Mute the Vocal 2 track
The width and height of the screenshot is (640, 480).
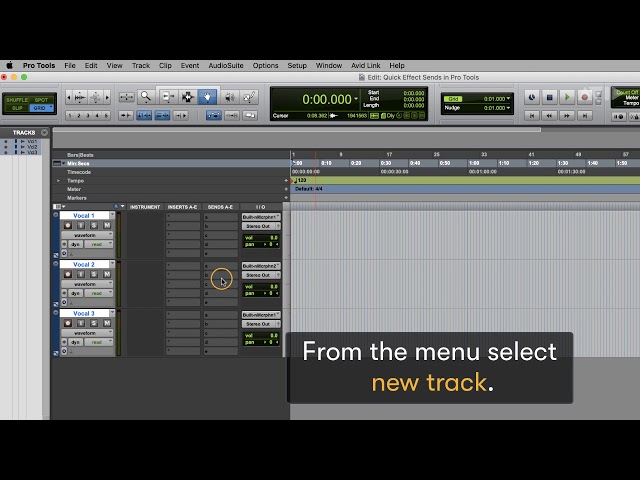(107, 274)
